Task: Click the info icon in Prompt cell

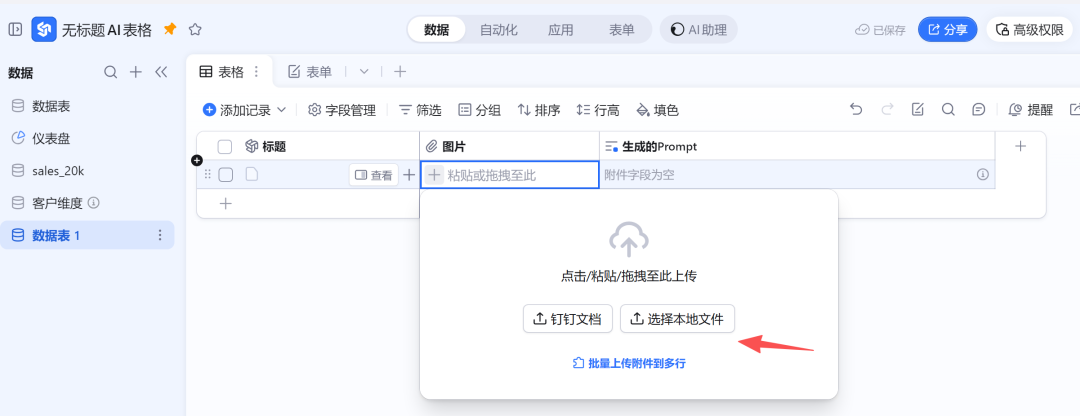Action: 983,175
